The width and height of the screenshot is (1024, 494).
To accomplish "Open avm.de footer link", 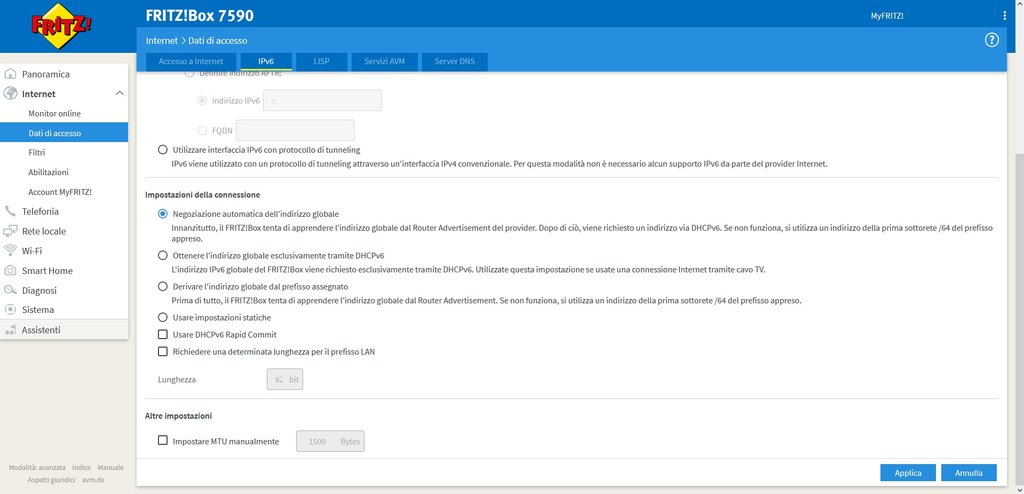I will click(93, 480).
